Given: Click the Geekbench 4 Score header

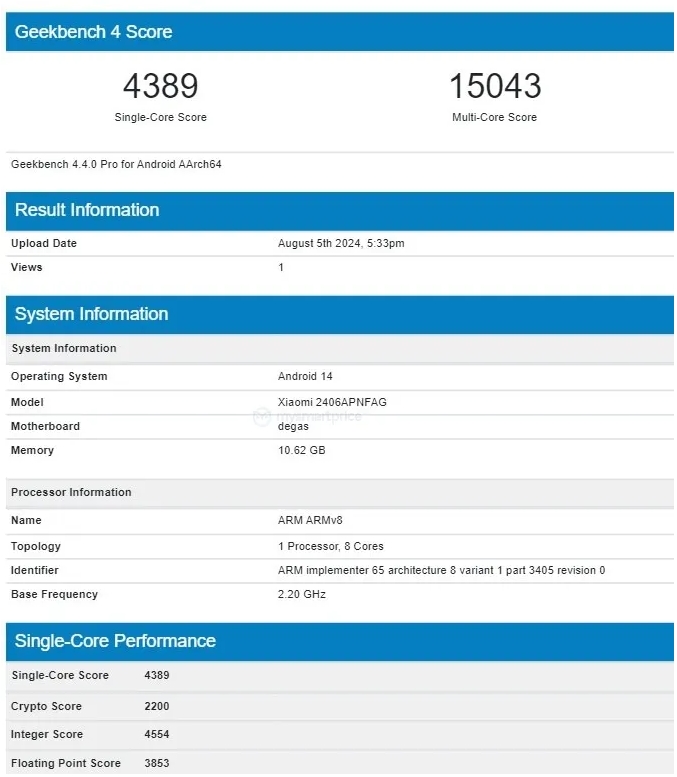Looking at the screenshot, I should tap(93, 32).
